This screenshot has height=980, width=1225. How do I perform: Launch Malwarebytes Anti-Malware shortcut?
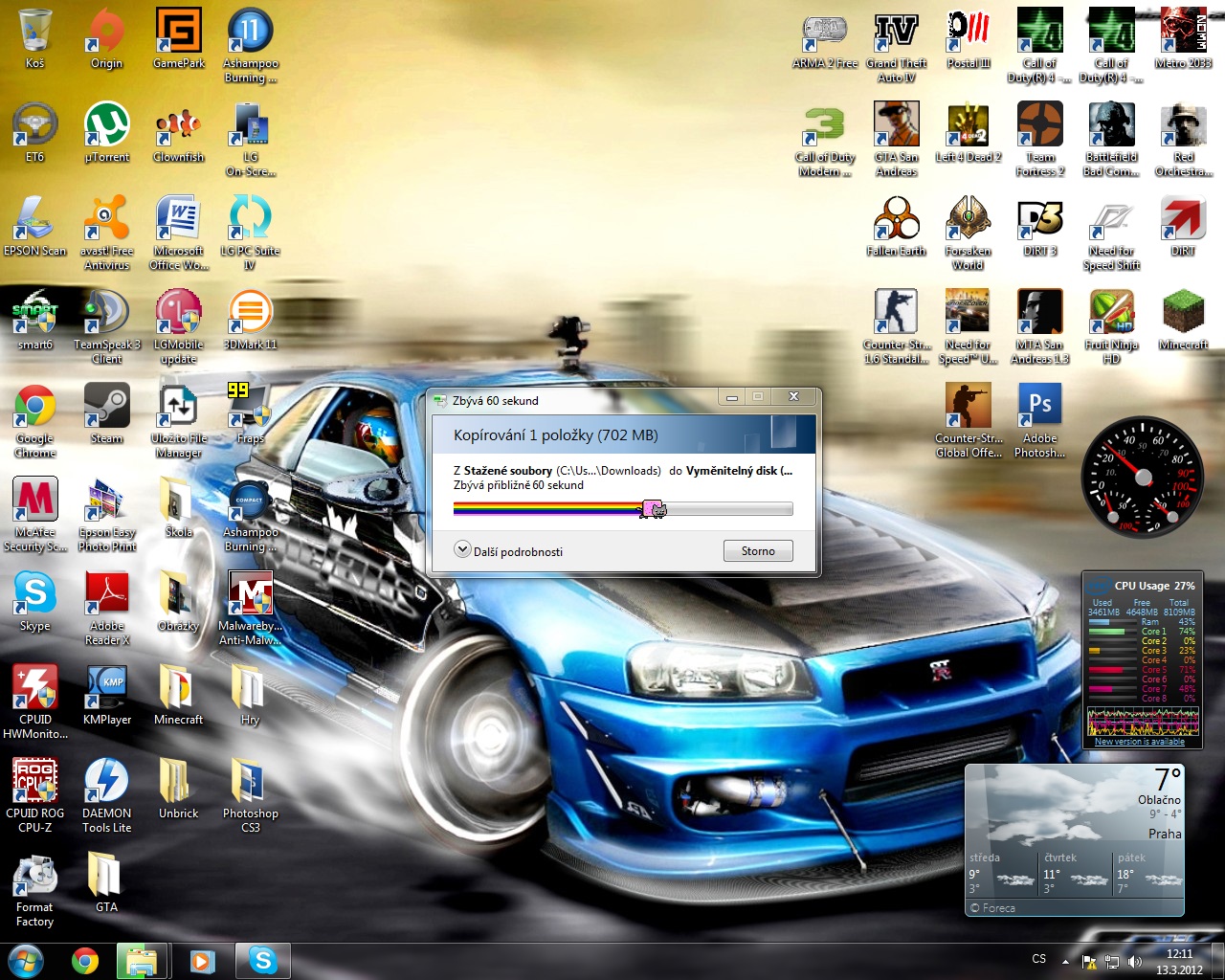250,608
